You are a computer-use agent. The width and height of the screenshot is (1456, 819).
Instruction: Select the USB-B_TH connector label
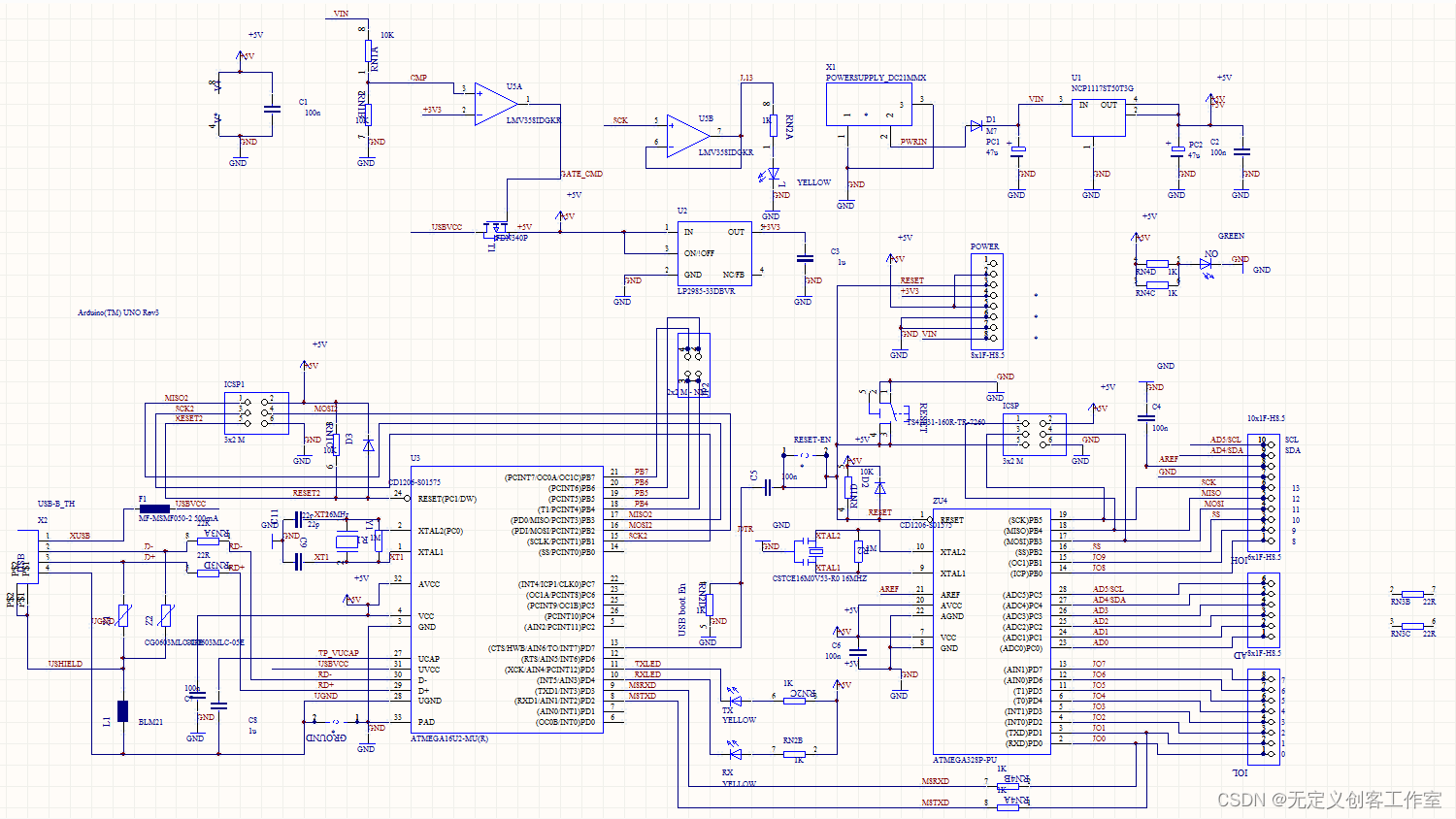coord(56,504)
